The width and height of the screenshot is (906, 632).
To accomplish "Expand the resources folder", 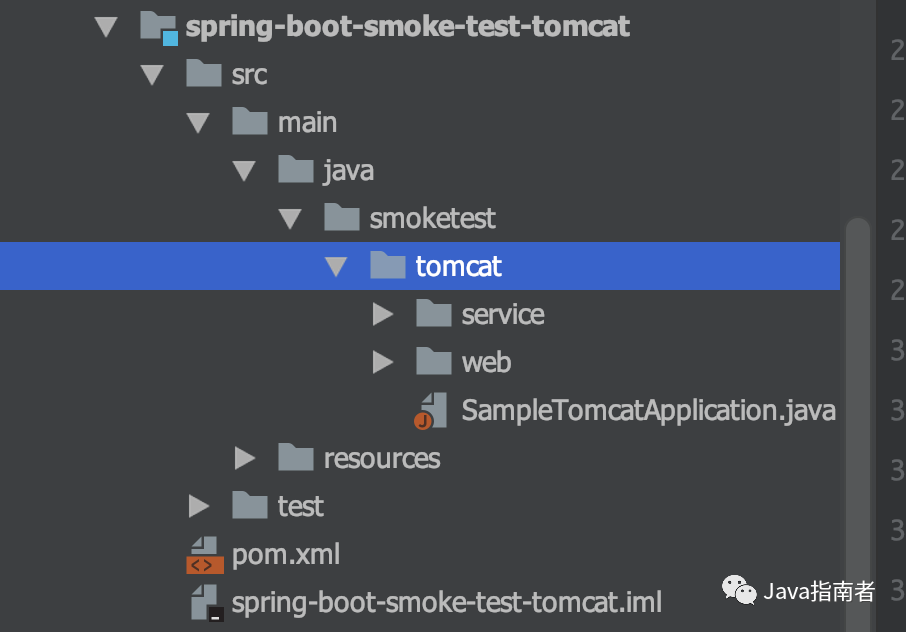I will click(245, 458).
